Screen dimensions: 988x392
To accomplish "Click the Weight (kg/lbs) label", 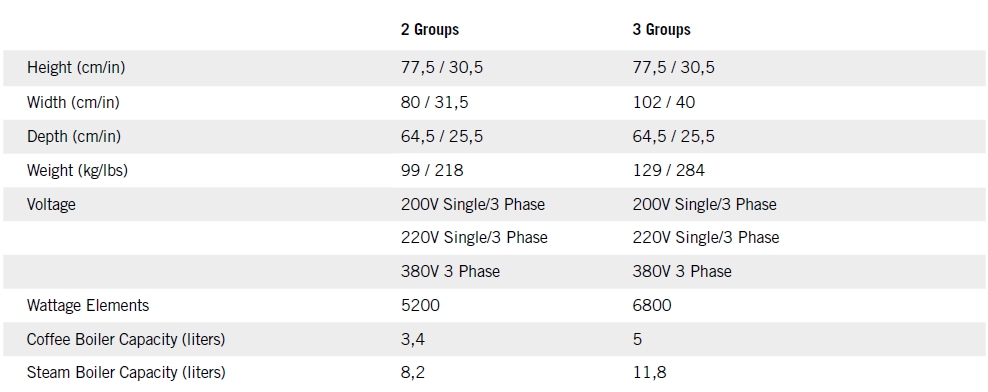I will [x=77, y=170].
